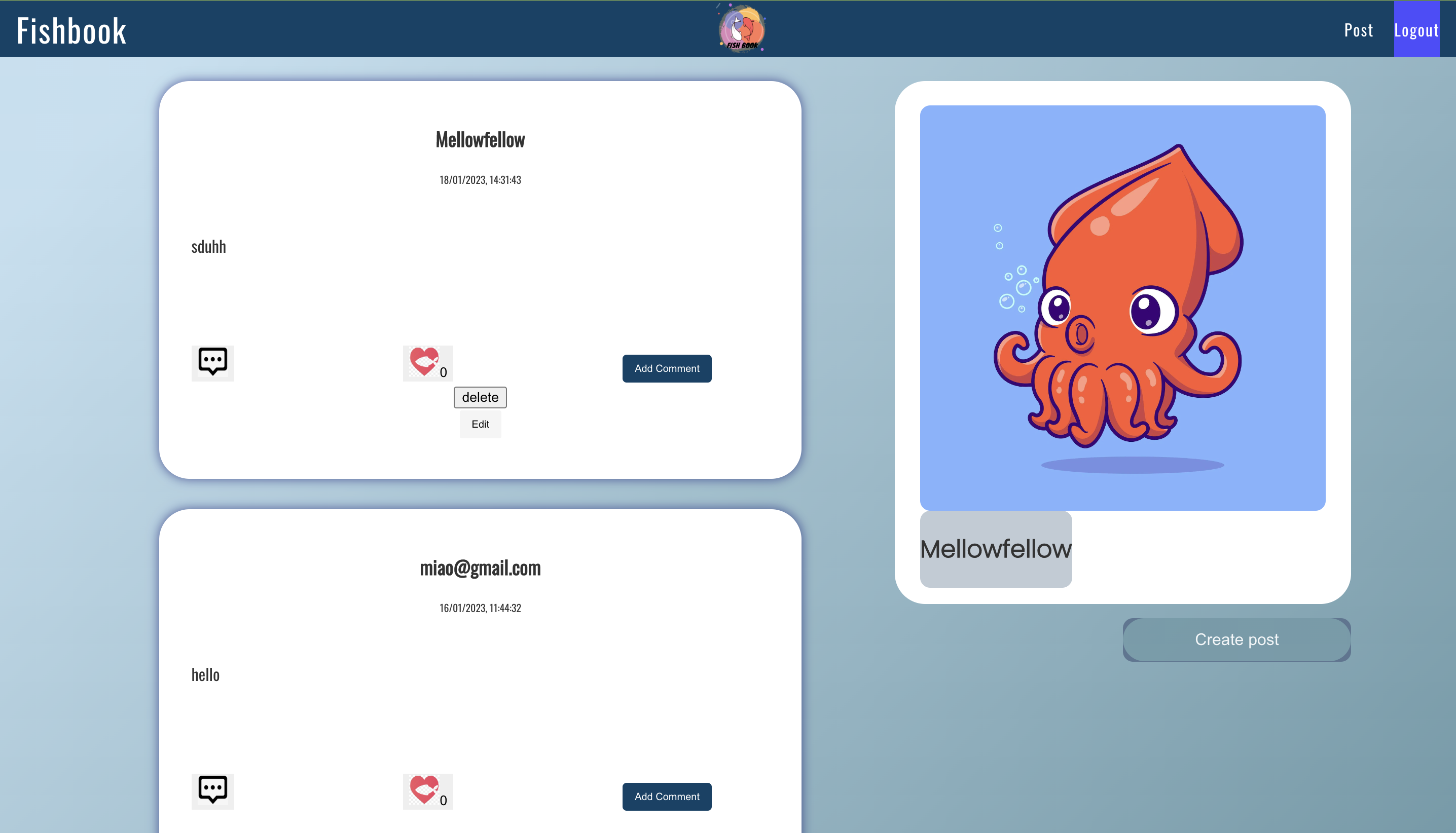Click the Fishbook title in the navbar
This screenshot has width=1456, height=833.
tap(71, 30)
